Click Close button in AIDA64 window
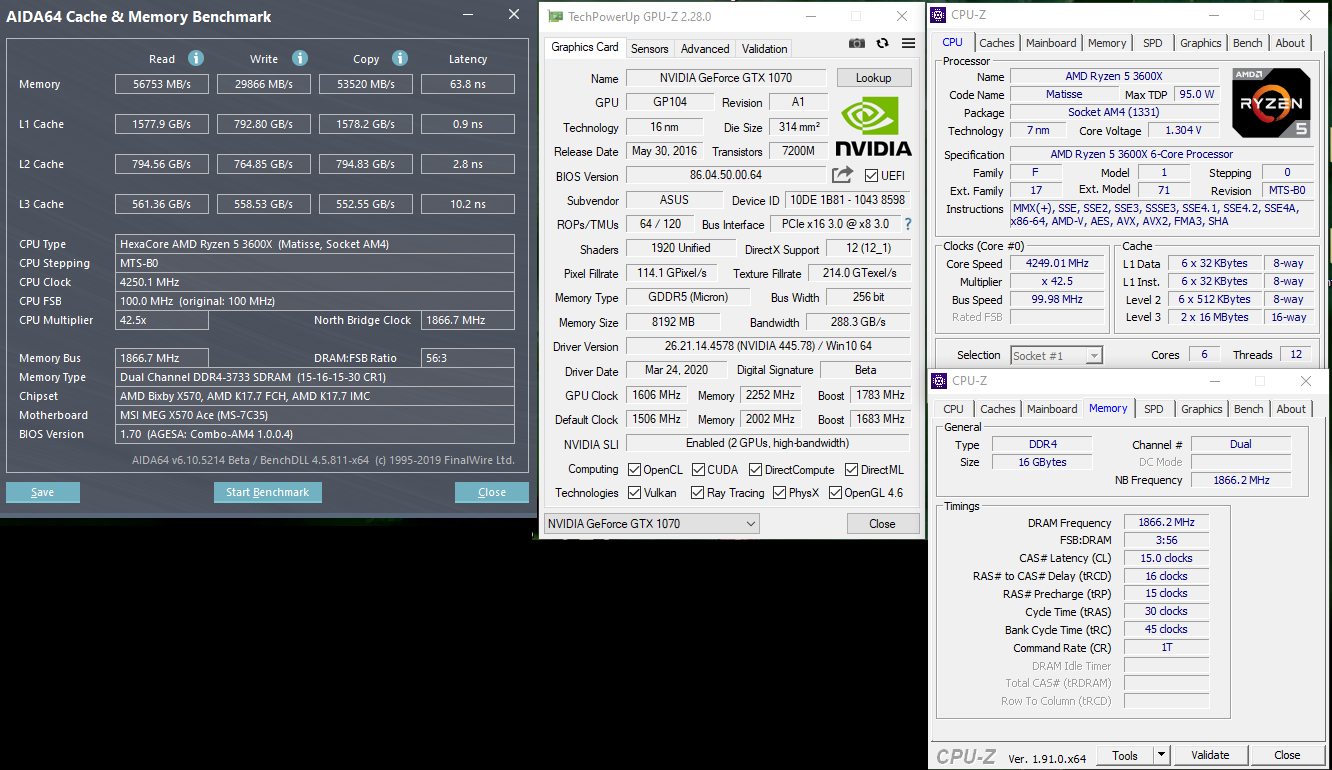The image size is (1332, 770). (492, 492)
